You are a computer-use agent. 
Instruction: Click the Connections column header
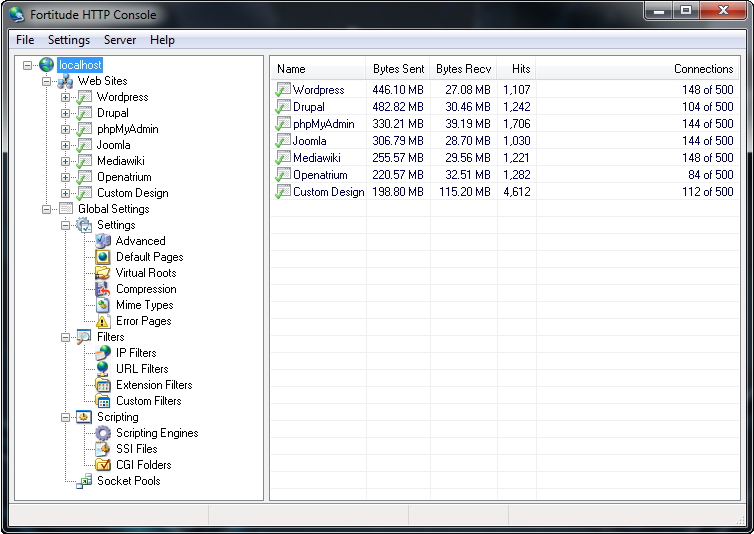(x=703, y=69)
